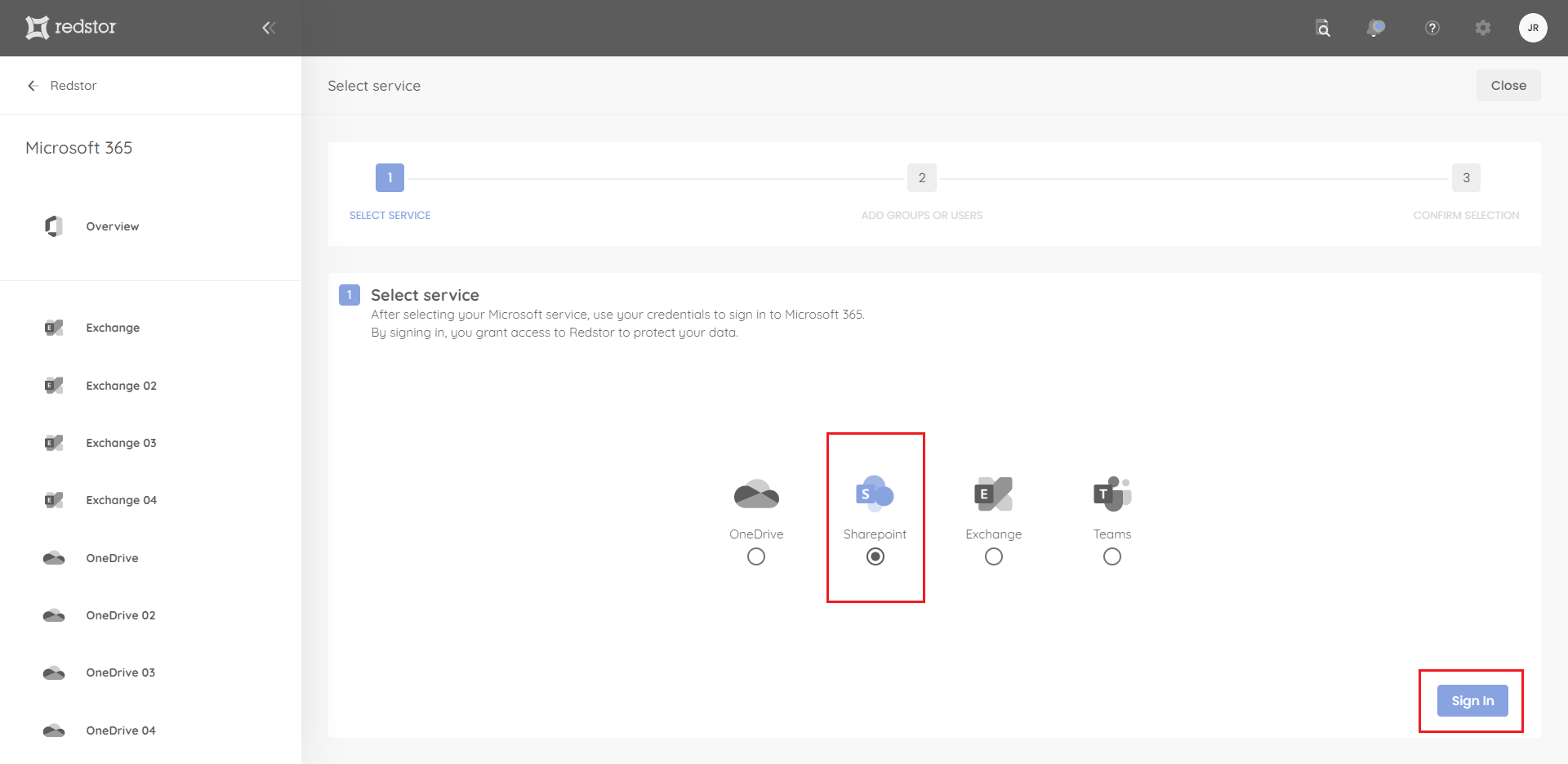Collapse the sidebar with double chevron
The height and width of the screenshot is (764, 1568).
point(269,28)
